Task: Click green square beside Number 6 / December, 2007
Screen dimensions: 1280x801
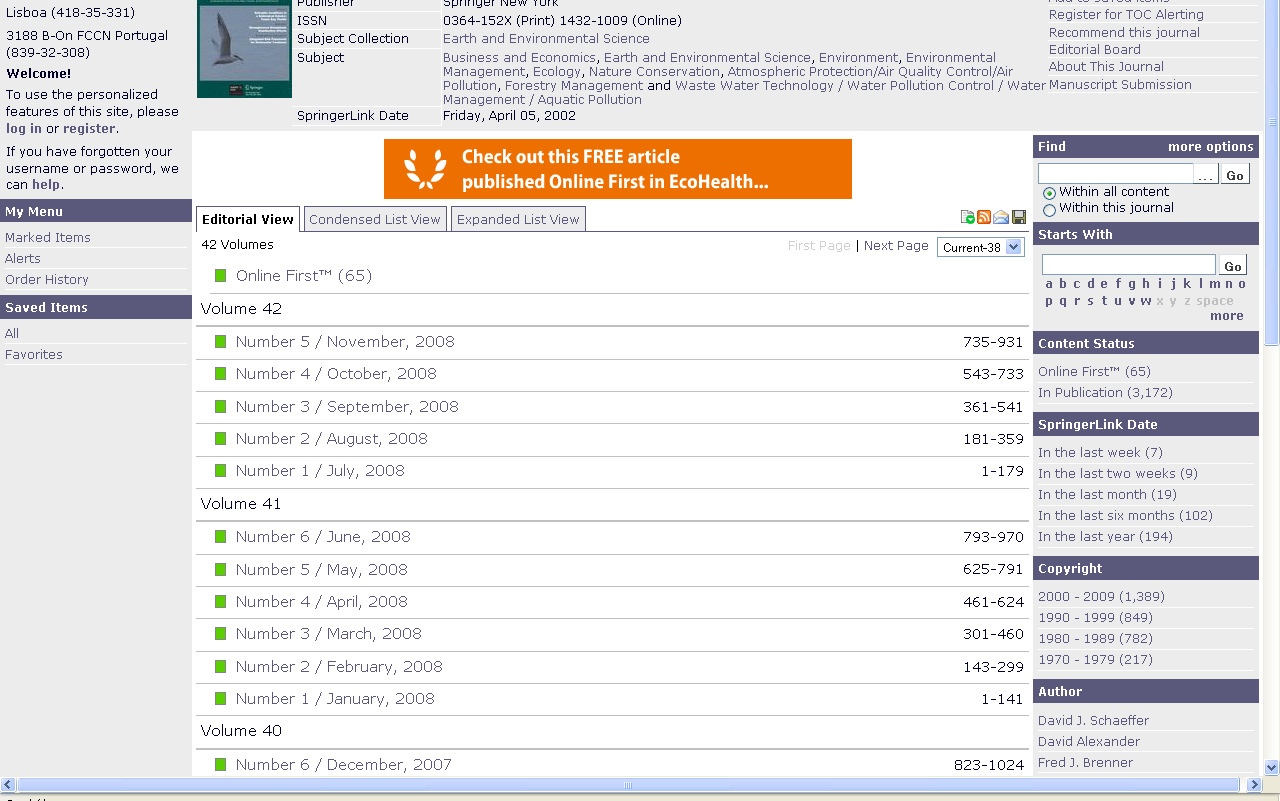Action: (x=220, y=764)
